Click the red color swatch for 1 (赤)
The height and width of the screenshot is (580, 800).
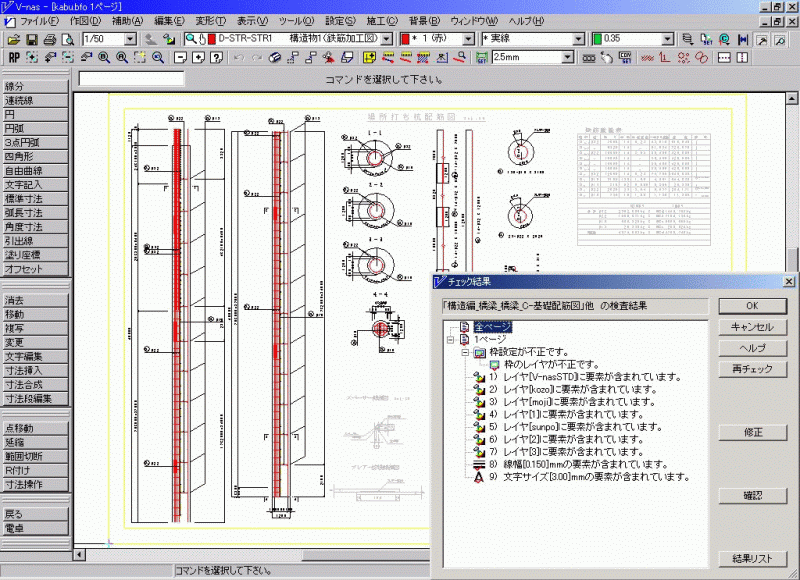(x=403, y=39)
